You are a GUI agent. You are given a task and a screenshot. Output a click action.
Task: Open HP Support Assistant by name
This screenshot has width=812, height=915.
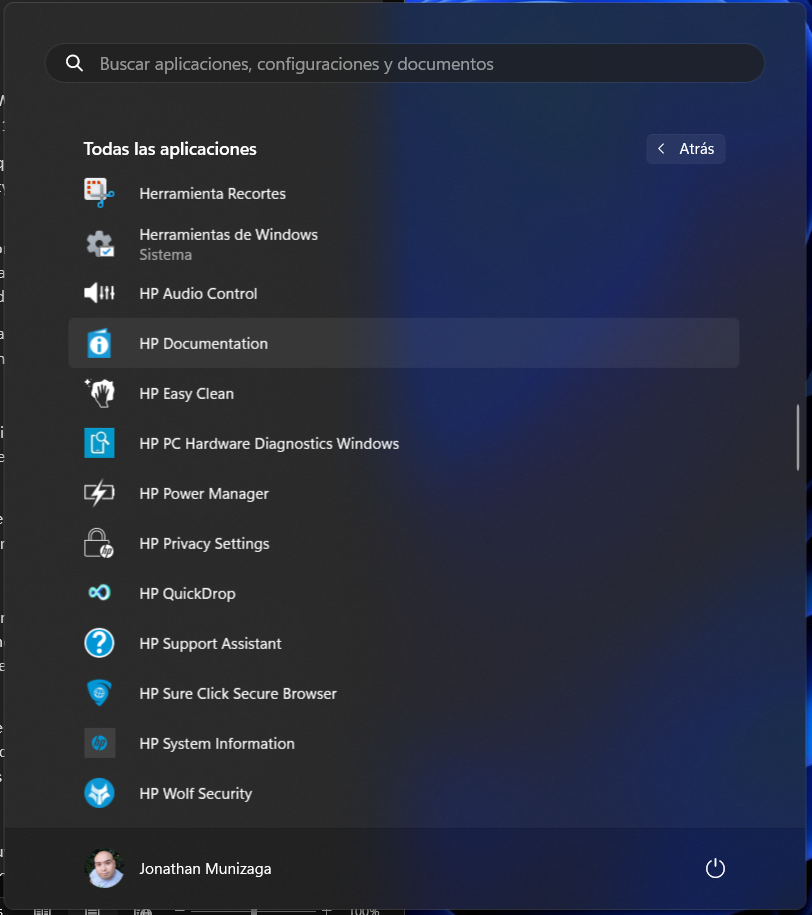tap(210, 644)
